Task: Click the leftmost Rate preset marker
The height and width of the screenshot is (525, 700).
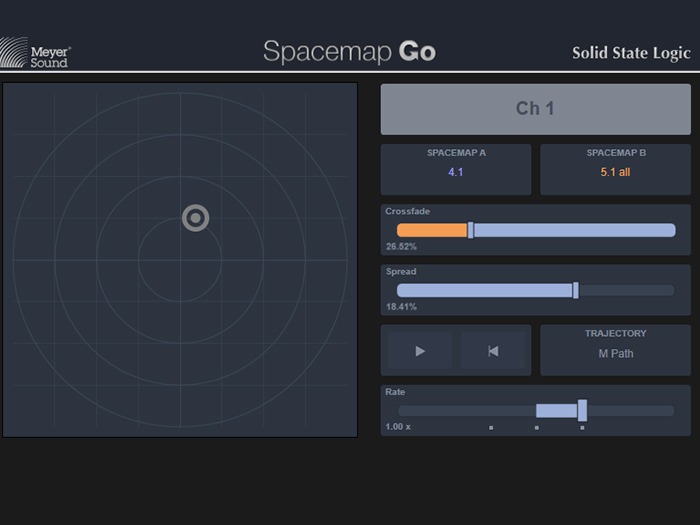Action: (491, 428)
